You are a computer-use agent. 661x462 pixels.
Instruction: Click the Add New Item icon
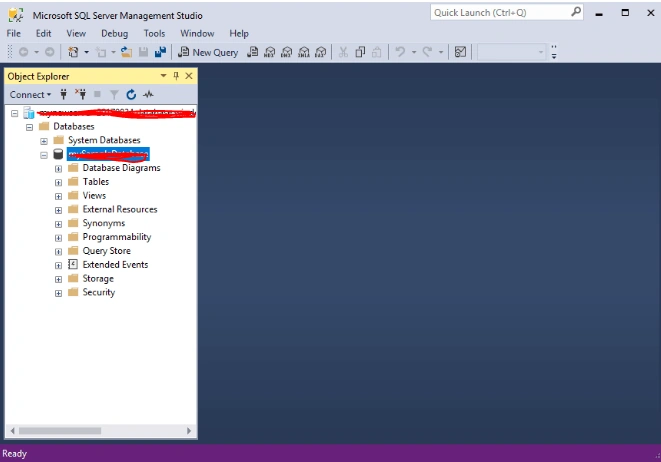(x=101, y=52)
